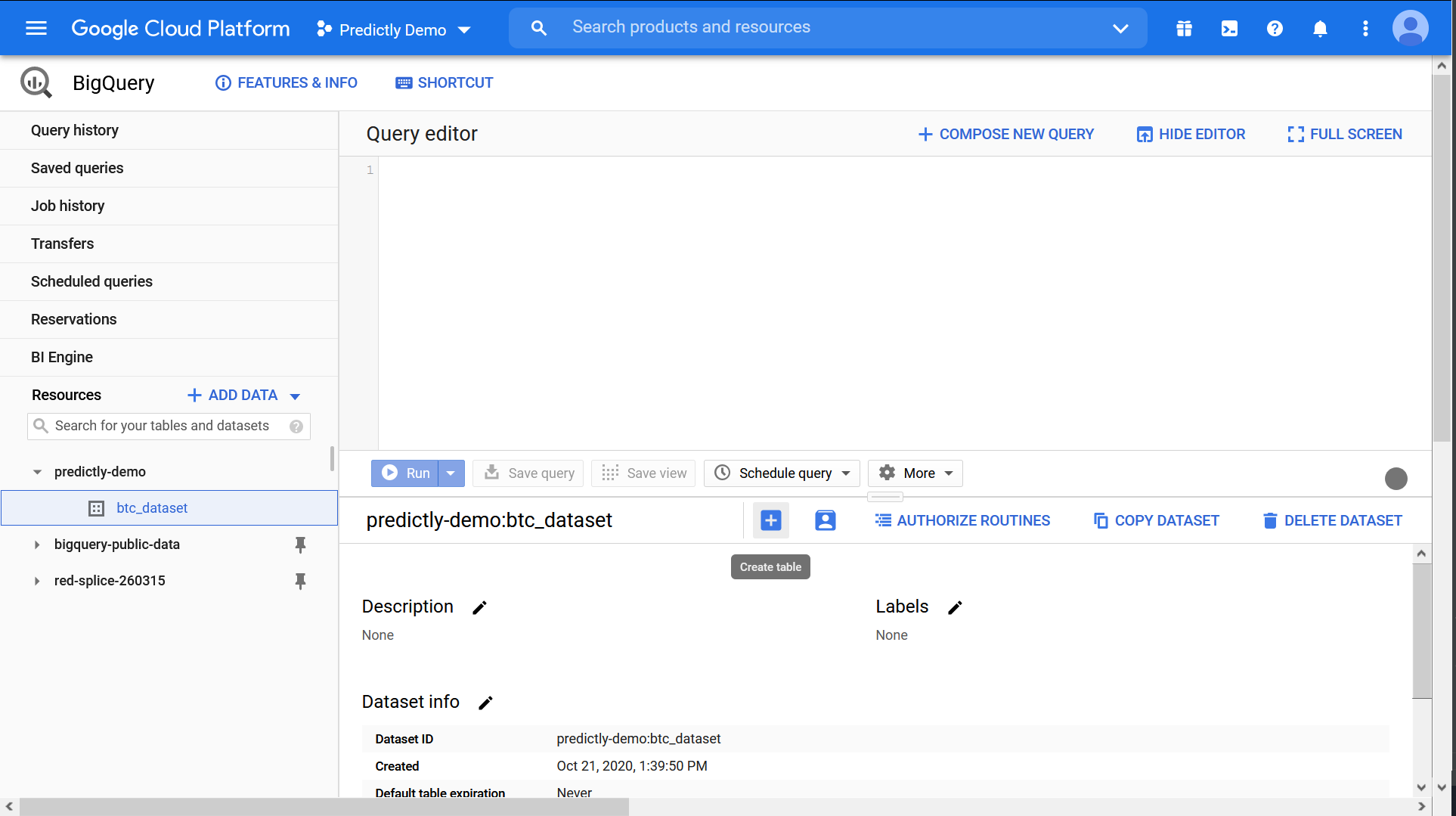Open Cloud Shell terminal icon

point(1229,29)
